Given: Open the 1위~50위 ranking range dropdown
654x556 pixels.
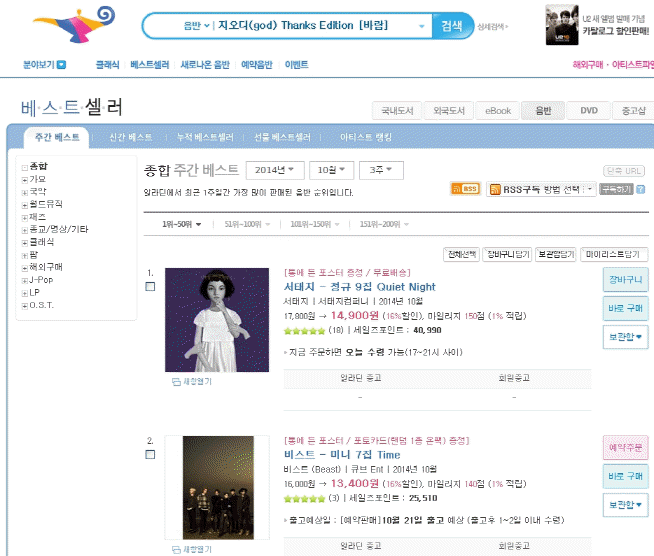Looking at the screenshot, I should coord(182,224).
